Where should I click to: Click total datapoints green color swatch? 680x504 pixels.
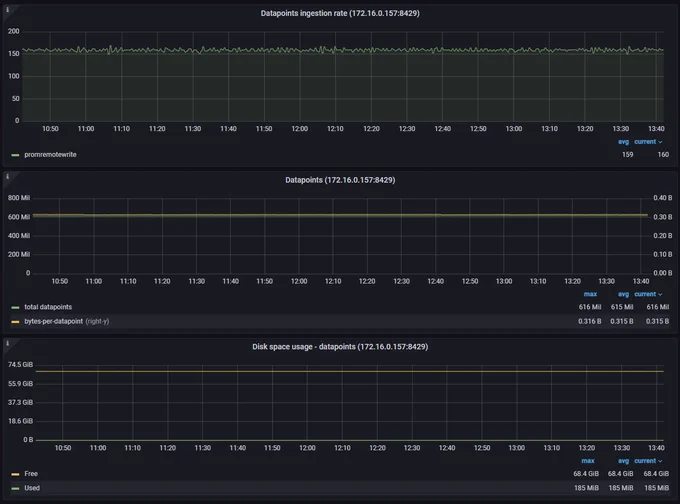pos(15,308)
